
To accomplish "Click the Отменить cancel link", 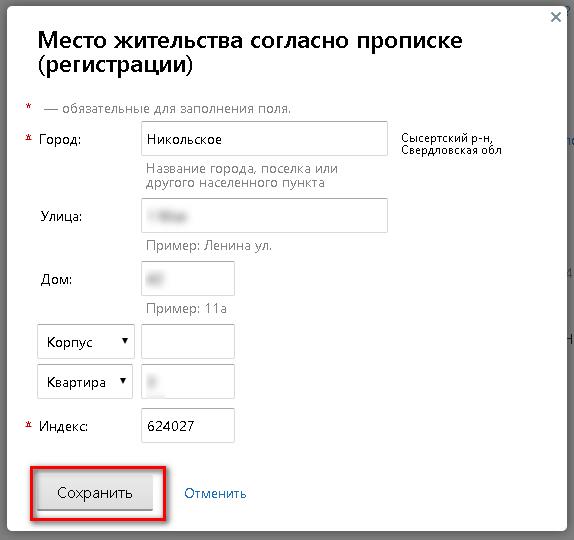I will click(x=215, y=494).
